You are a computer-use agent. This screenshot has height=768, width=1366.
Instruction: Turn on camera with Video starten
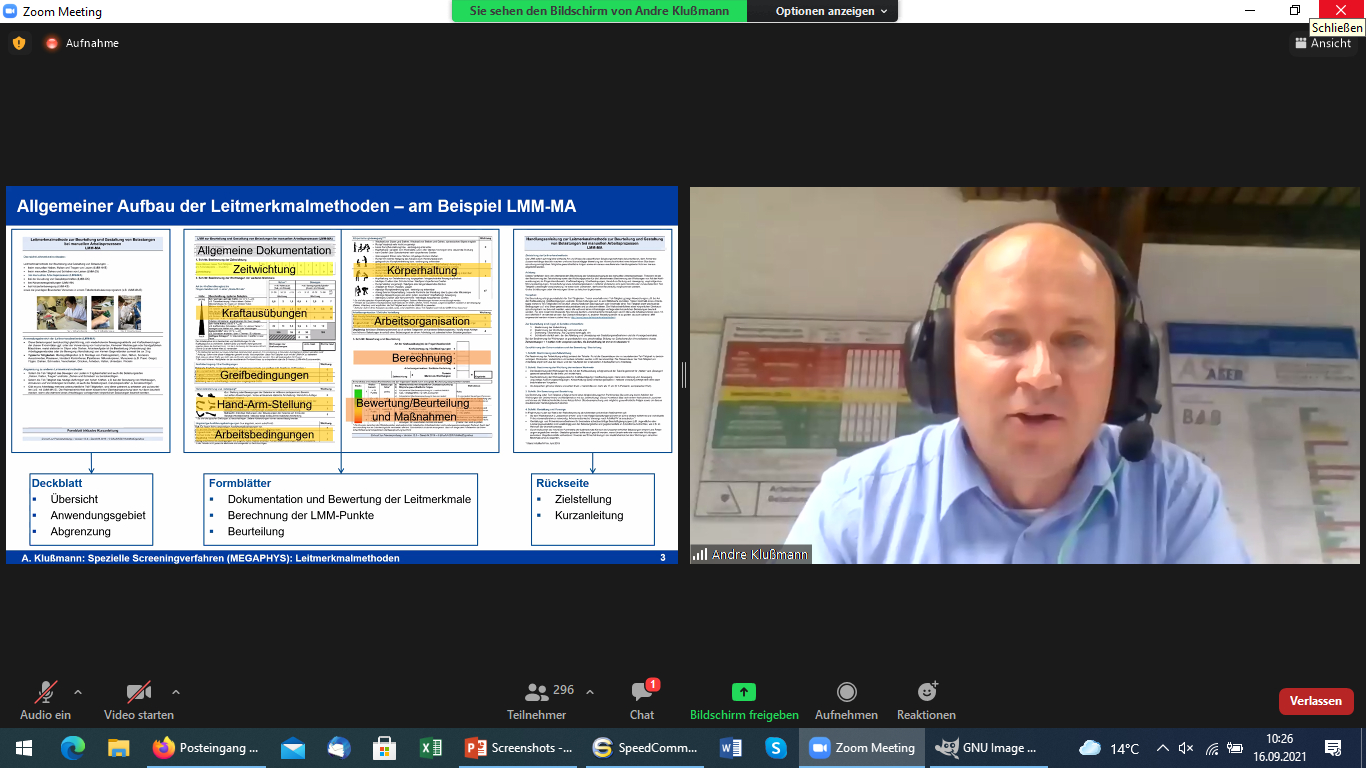coord(138,693)
